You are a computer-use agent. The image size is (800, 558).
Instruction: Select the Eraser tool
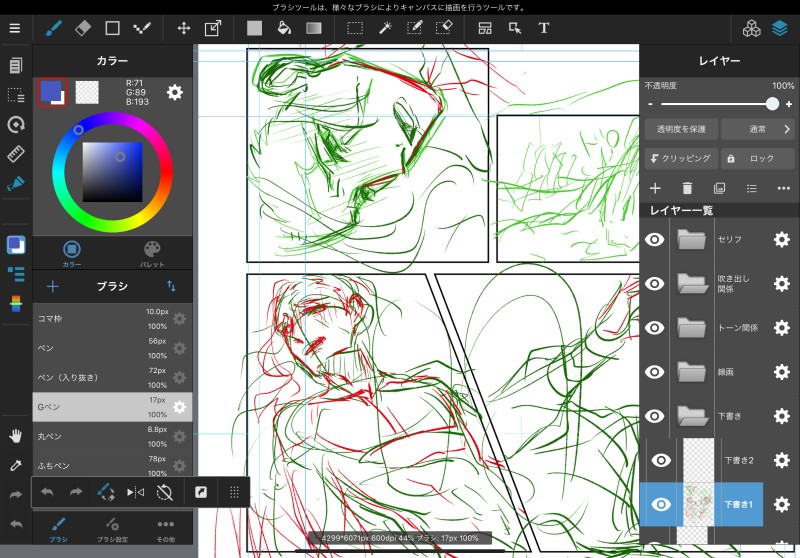83,28
